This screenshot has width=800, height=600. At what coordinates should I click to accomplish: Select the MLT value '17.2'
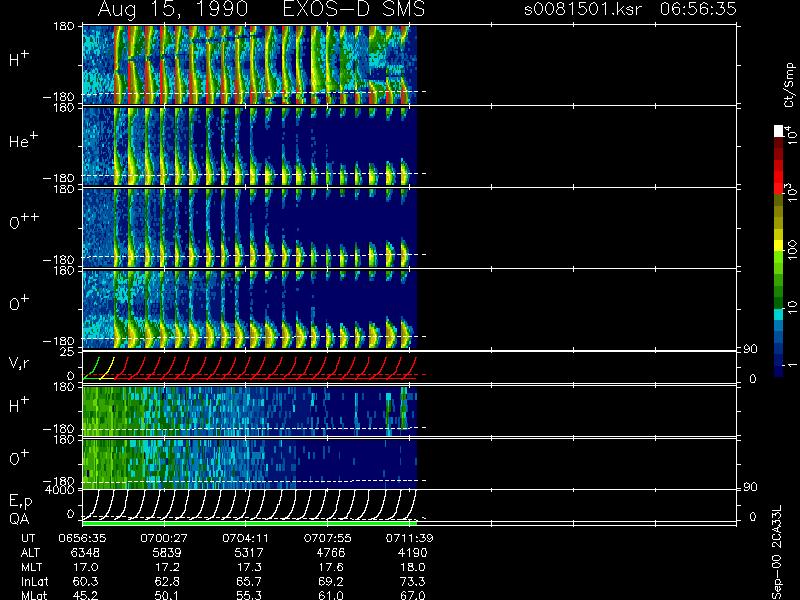167,567
